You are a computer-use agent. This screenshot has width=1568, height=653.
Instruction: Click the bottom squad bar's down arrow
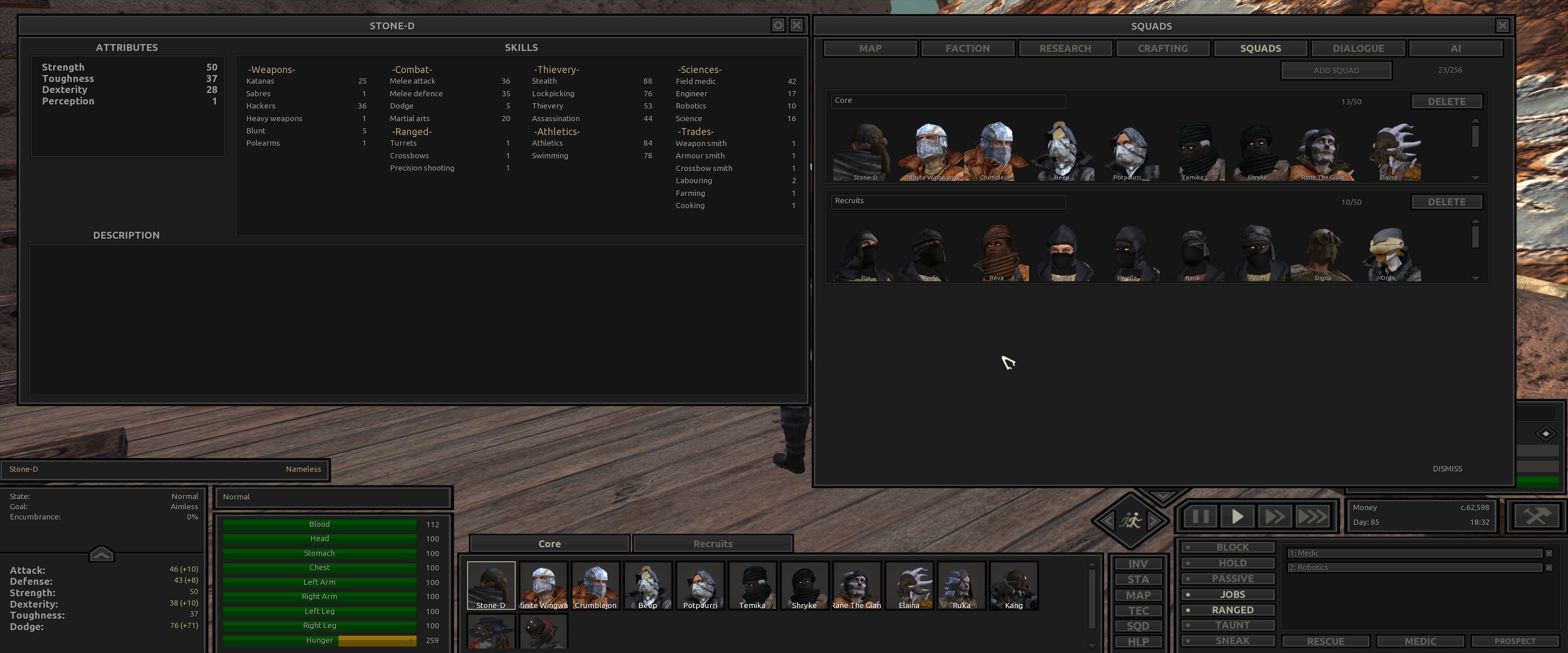pos(1092,645)
